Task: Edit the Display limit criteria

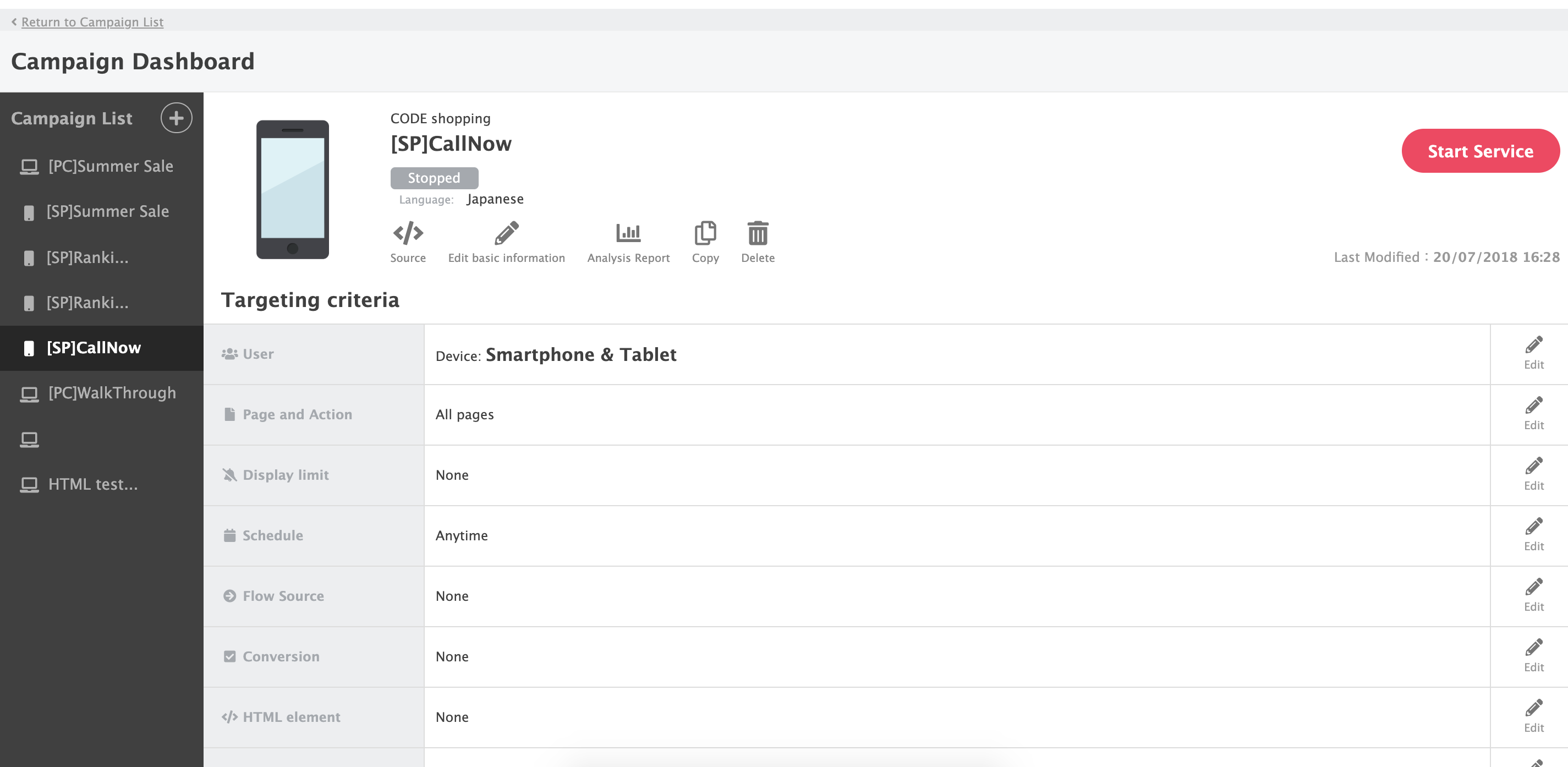Action: [x=1533, y=474]
